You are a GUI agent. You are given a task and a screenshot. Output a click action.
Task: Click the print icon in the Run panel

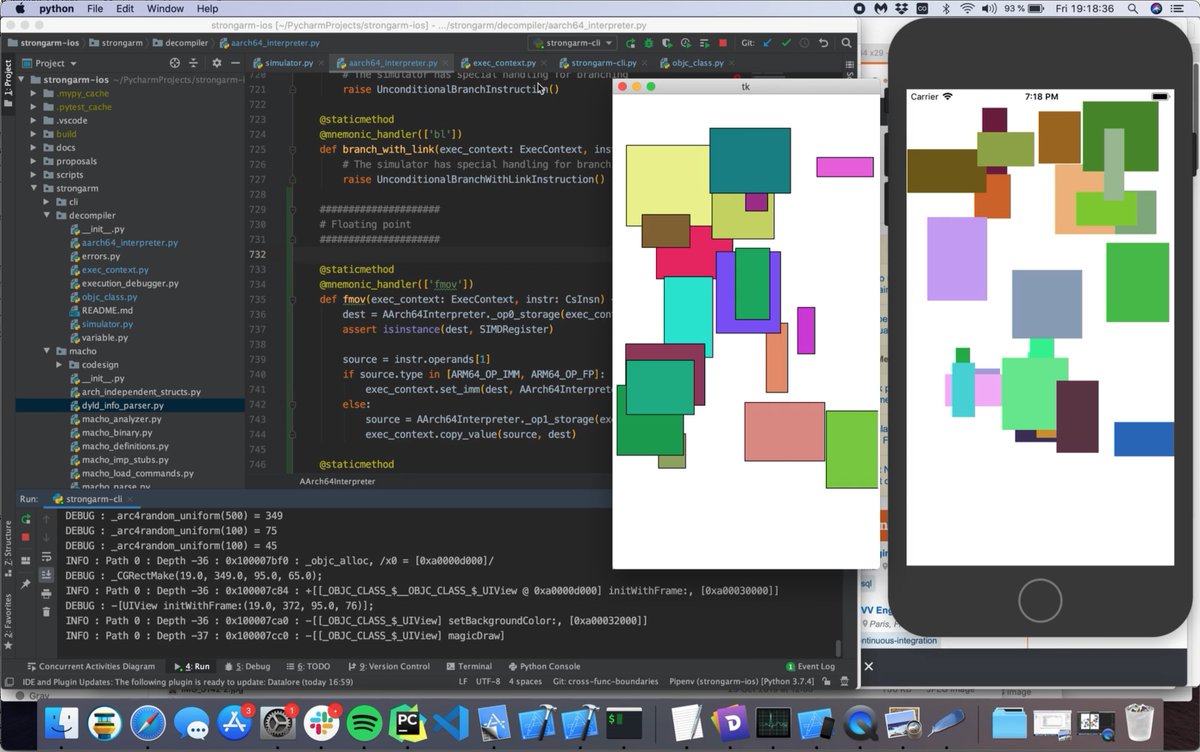(x=46, y=594)
